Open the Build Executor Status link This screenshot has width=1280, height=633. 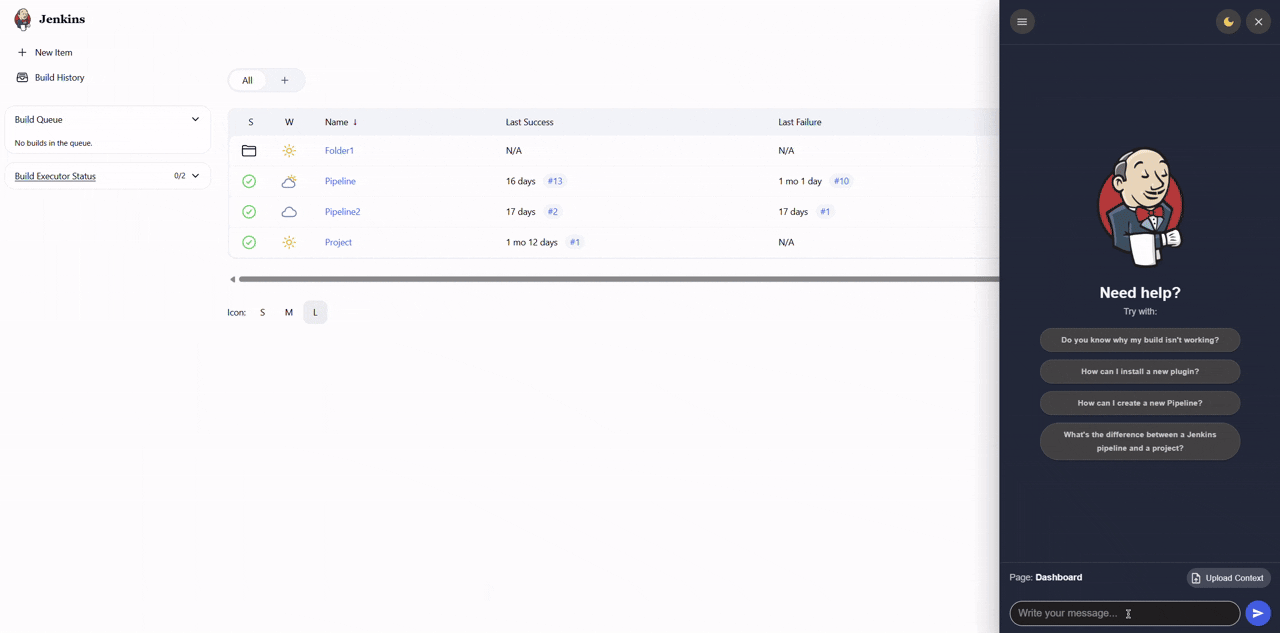tap(55, 176)
